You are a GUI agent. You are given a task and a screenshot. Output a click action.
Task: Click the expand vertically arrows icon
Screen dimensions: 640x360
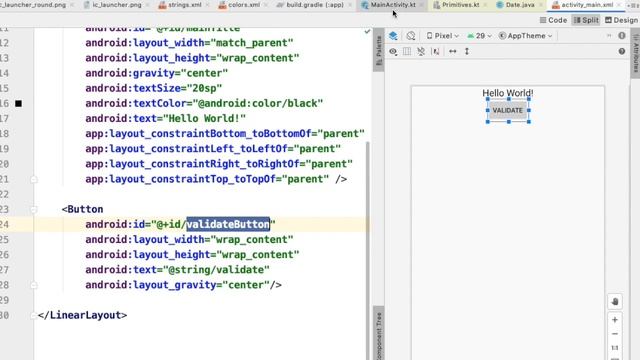pos(467,51)
